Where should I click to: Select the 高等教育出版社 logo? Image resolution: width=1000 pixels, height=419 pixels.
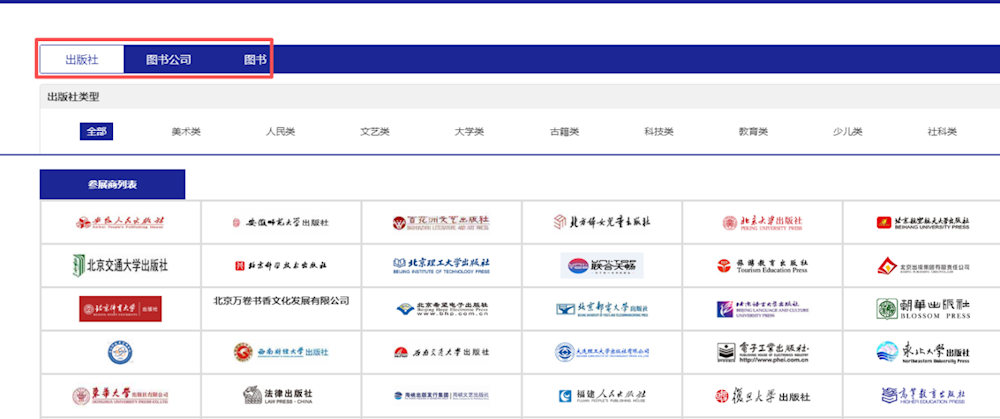coord(923,396)
